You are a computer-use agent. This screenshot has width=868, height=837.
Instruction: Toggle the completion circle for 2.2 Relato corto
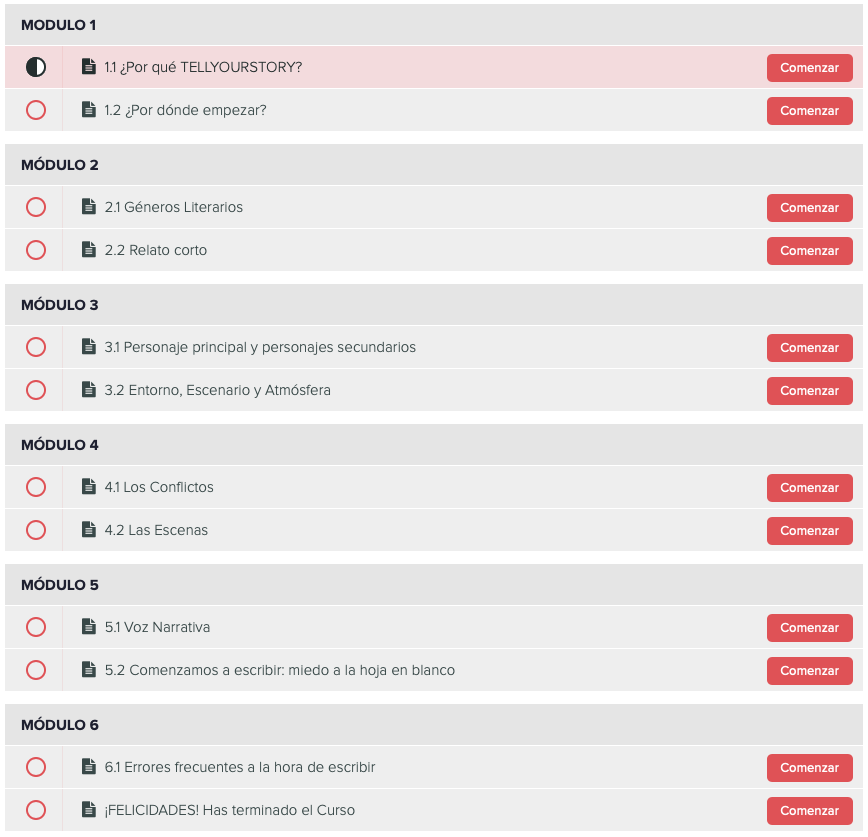pos(36,250)
